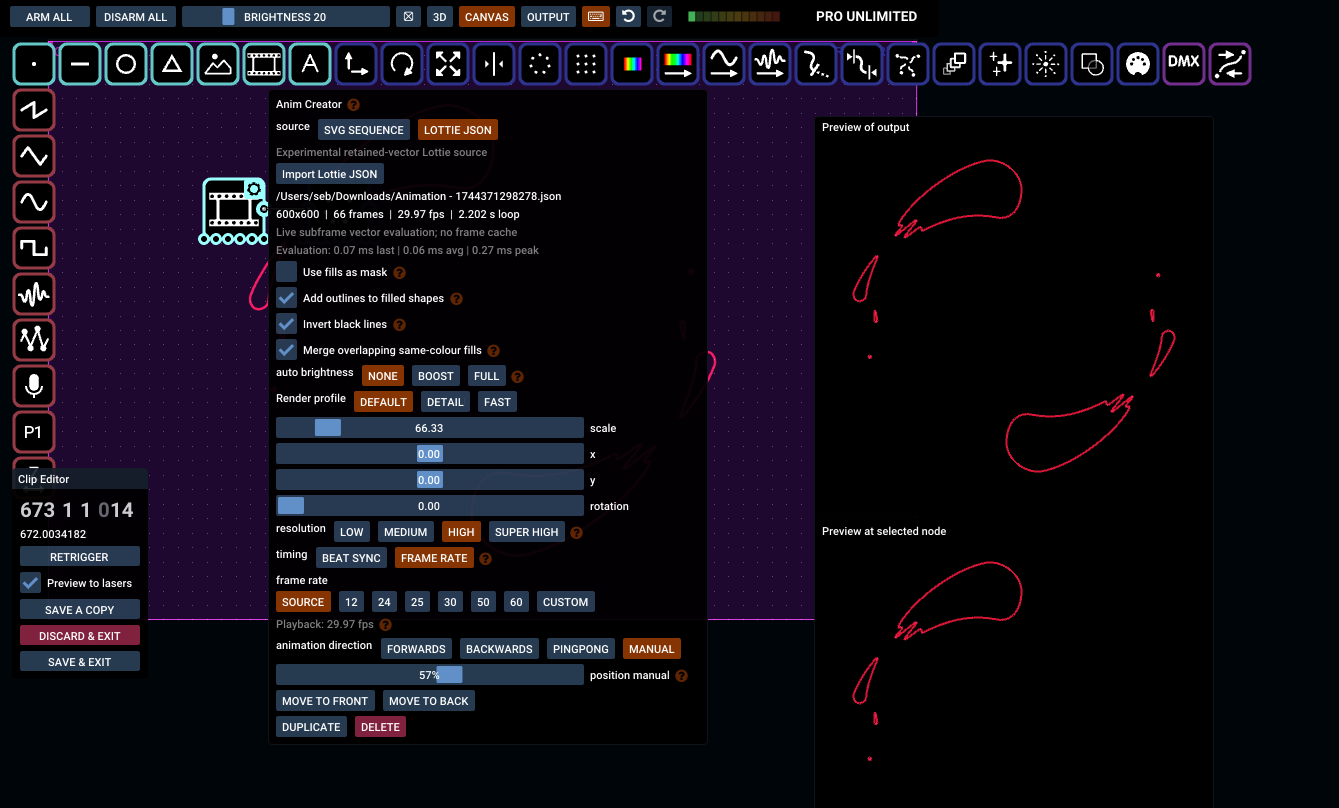Select the scale expand arrows icon
The width and height of the screenshot is (1339, 808).
(448, 64)
